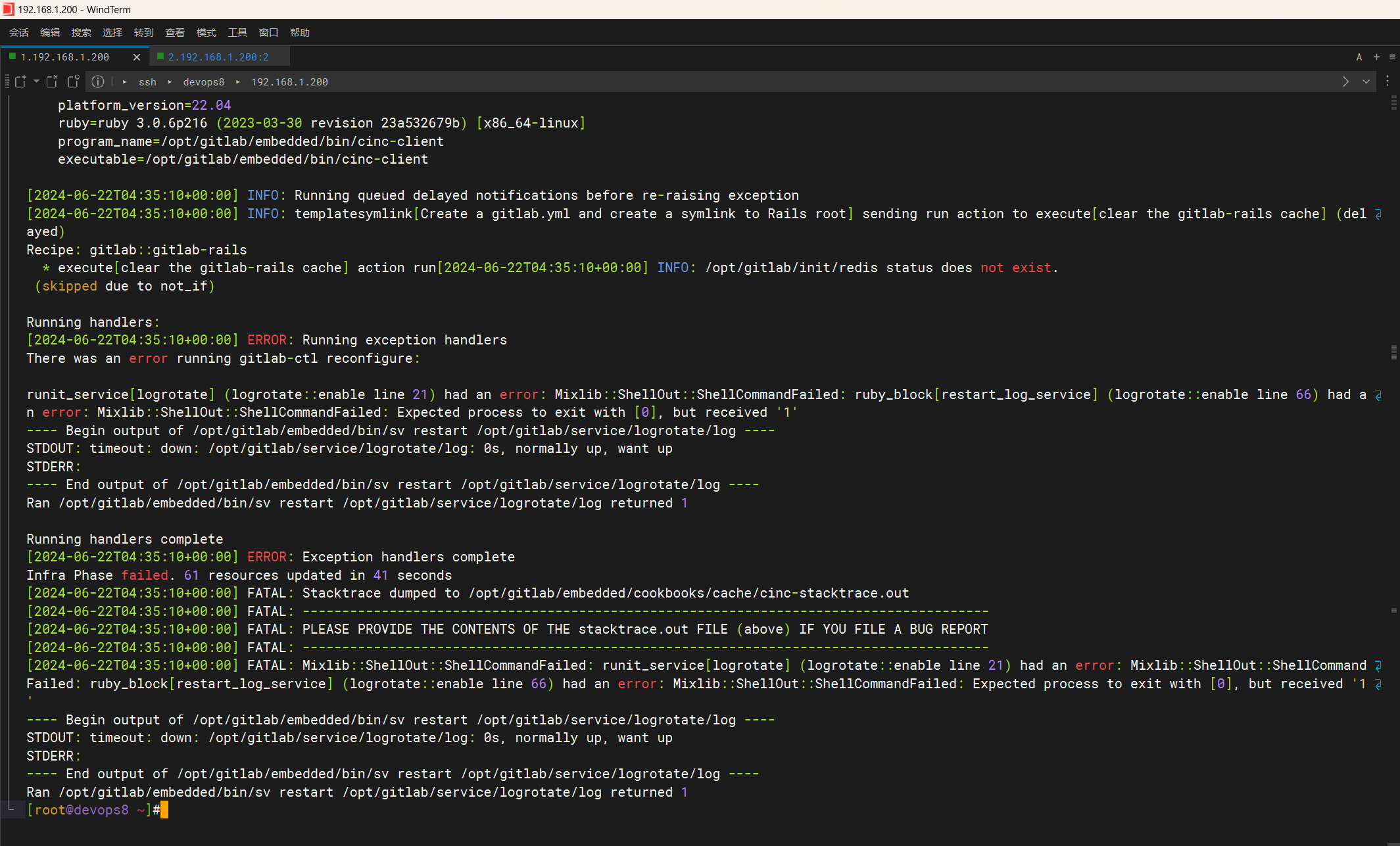Open the 会话 menu
Image resolution: width=1400 pixels, height=846 pixels.
19,32
